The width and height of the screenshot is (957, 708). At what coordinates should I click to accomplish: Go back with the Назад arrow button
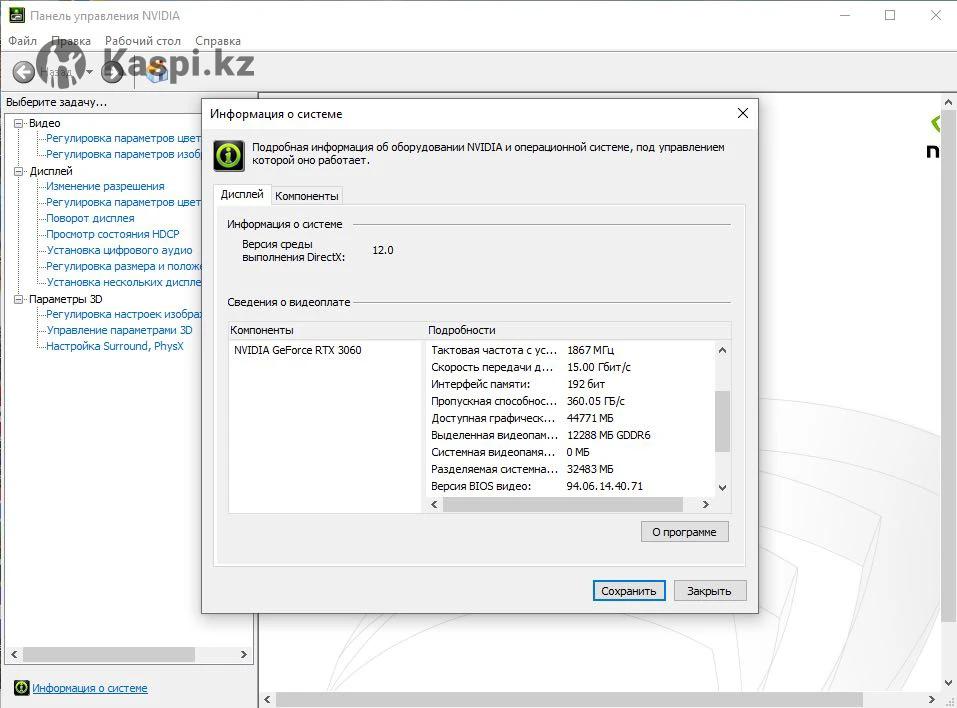tap(24, 72)
